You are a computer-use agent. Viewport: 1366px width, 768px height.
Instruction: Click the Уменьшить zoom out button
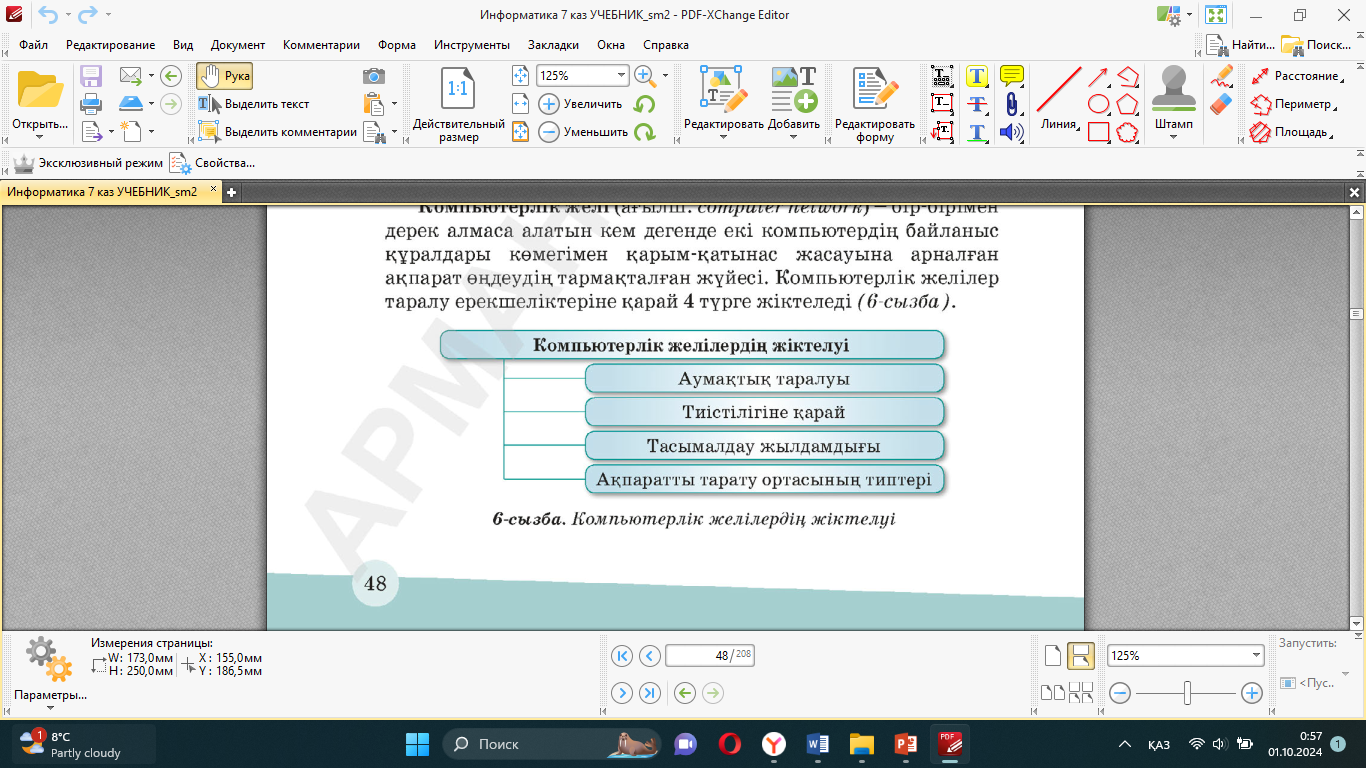[583, 132]
